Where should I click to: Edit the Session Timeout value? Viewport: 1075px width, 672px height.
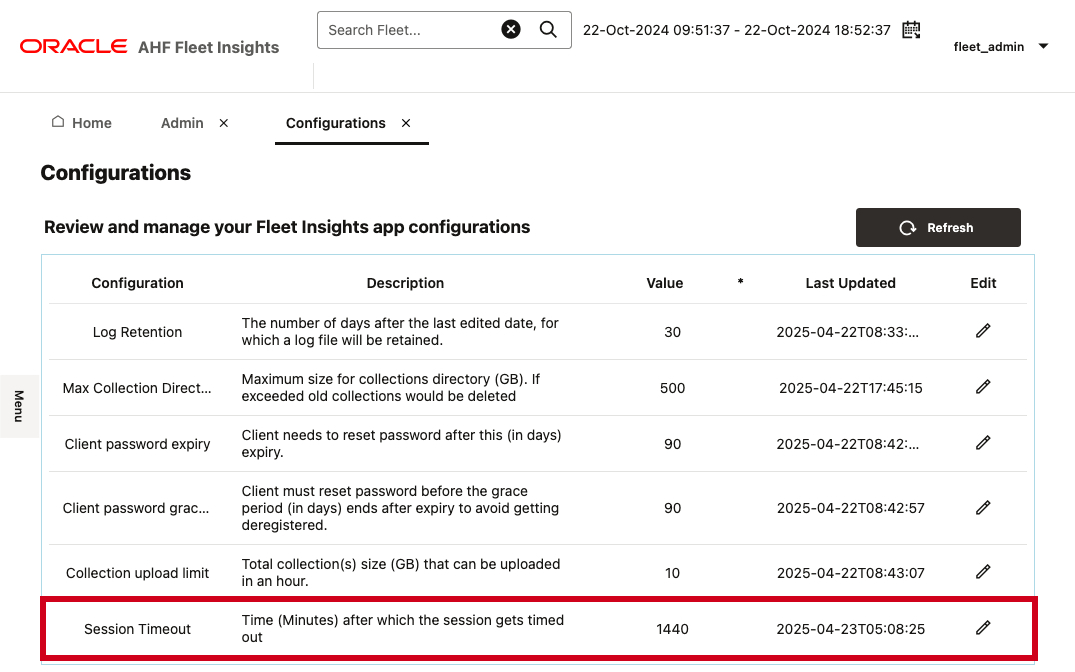983,628
